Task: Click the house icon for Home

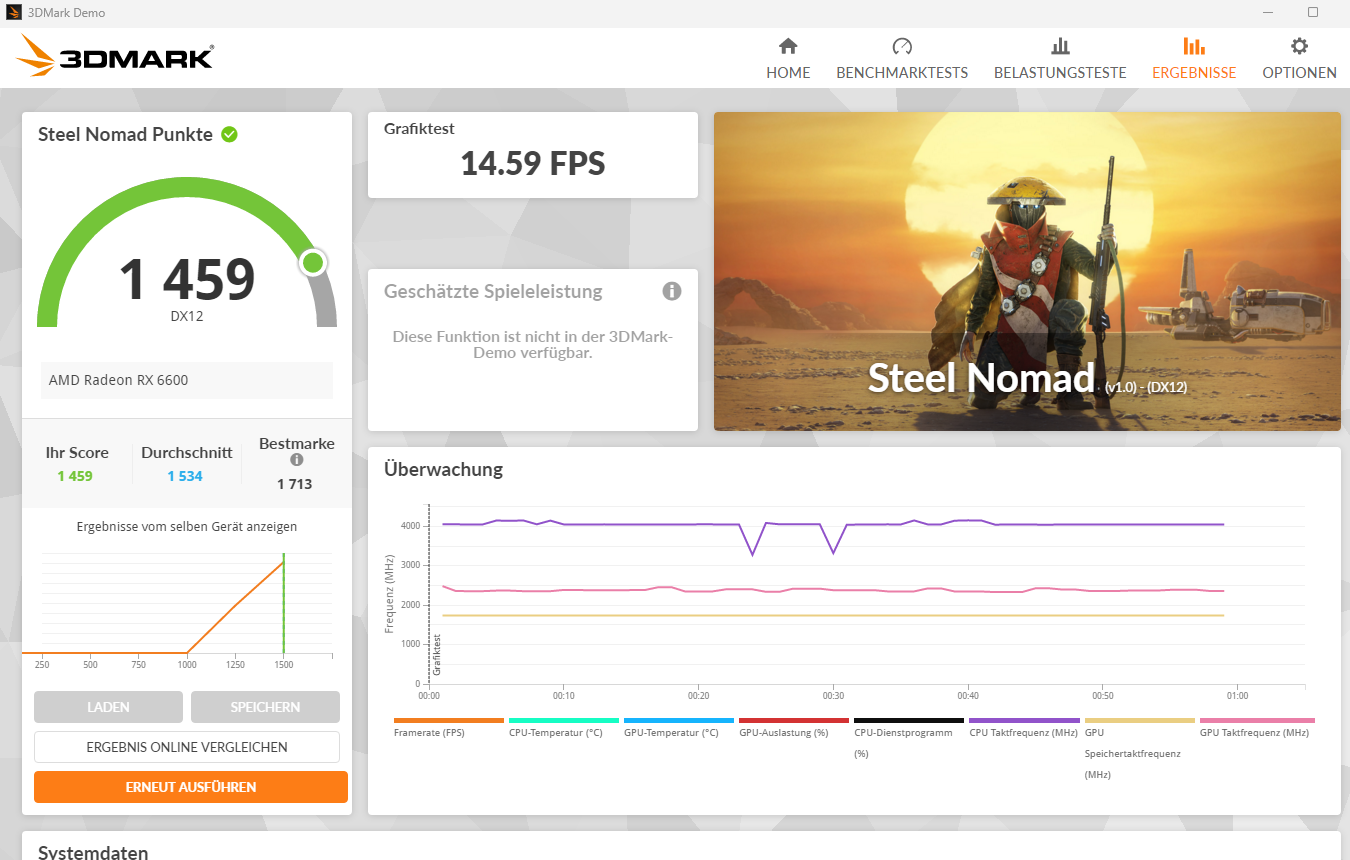Action: [x=788, y=46]
